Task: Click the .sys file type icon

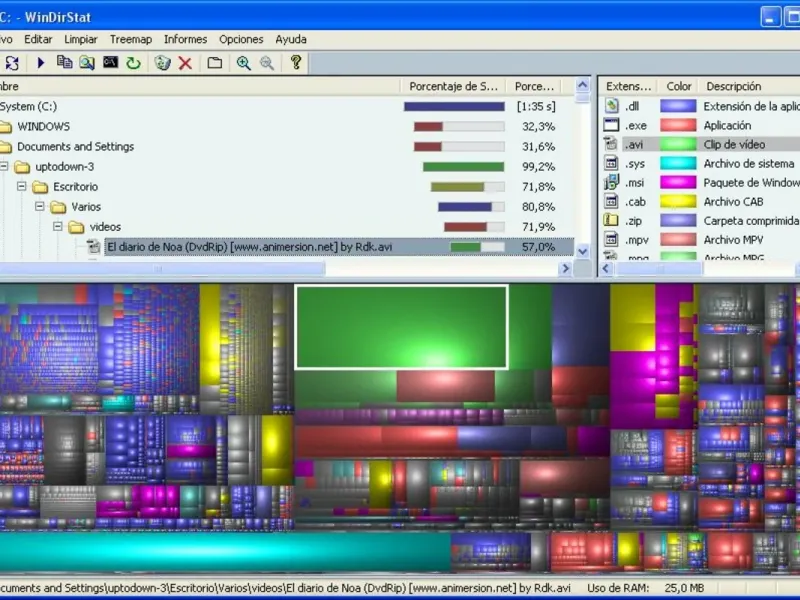Action: 611,163
